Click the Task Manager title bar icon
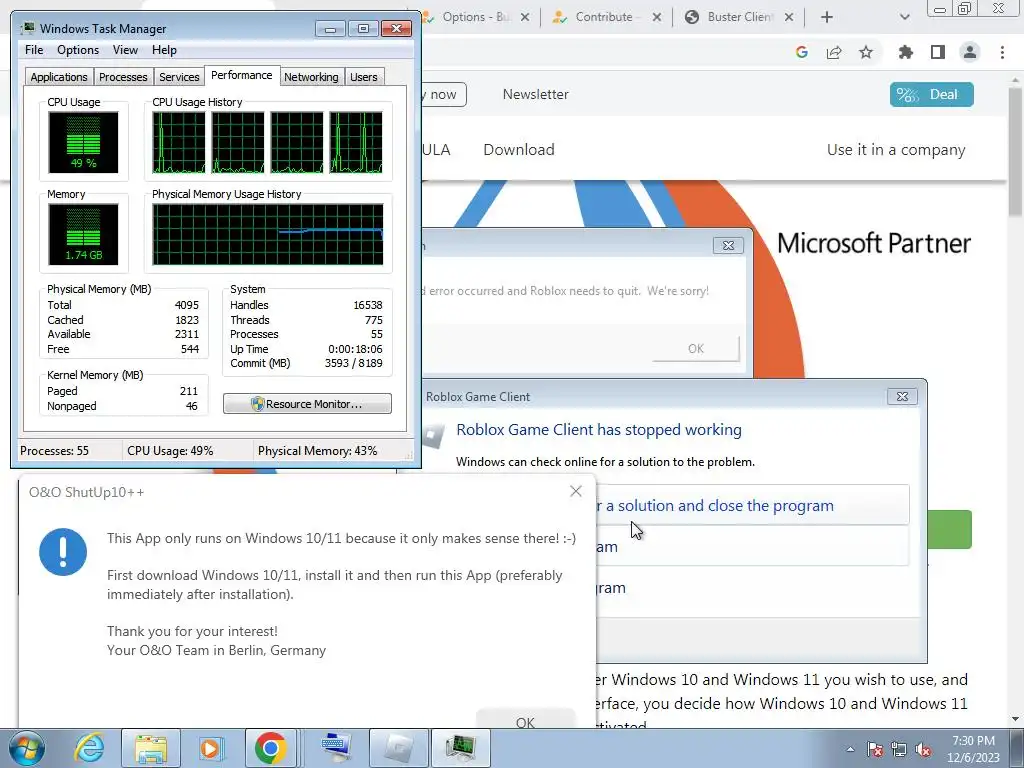The image size is (1024, 768). coord(27,28)
